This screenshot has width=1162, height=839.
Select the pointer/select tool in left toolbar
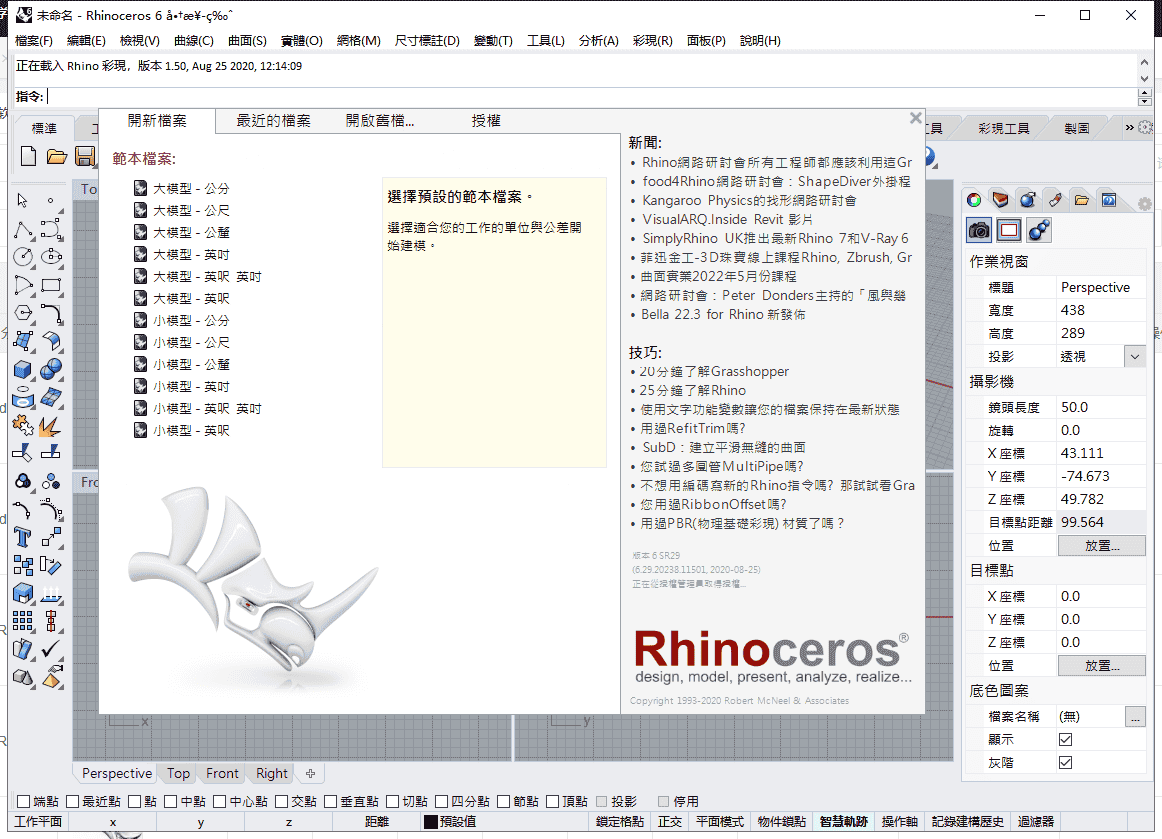point(21,201)
